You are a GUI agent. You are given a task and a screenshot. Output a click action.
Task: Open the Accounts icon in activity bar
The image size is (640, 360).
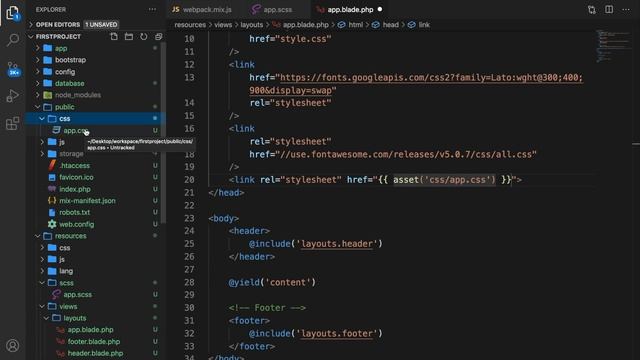13,345
